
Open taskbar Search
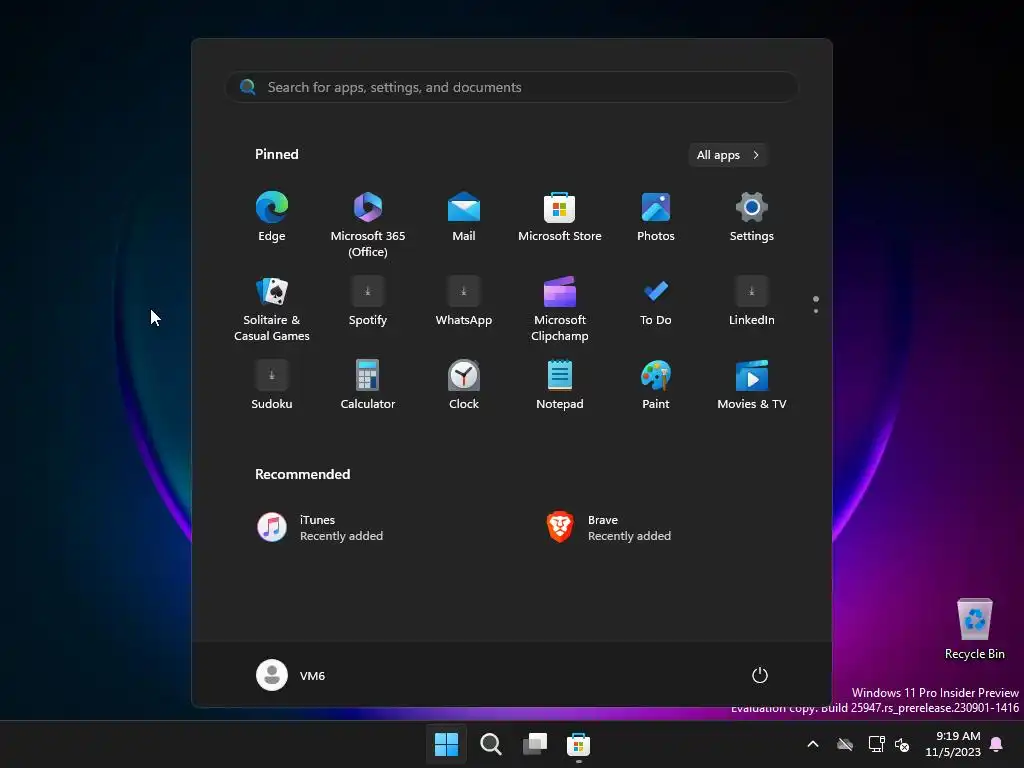(490, 744)
